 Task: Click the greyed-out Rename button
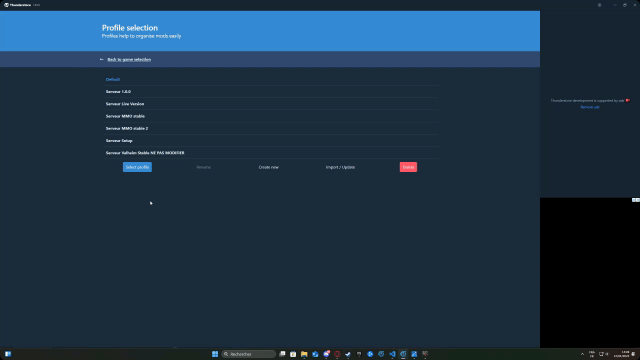[x=204, y=167]
